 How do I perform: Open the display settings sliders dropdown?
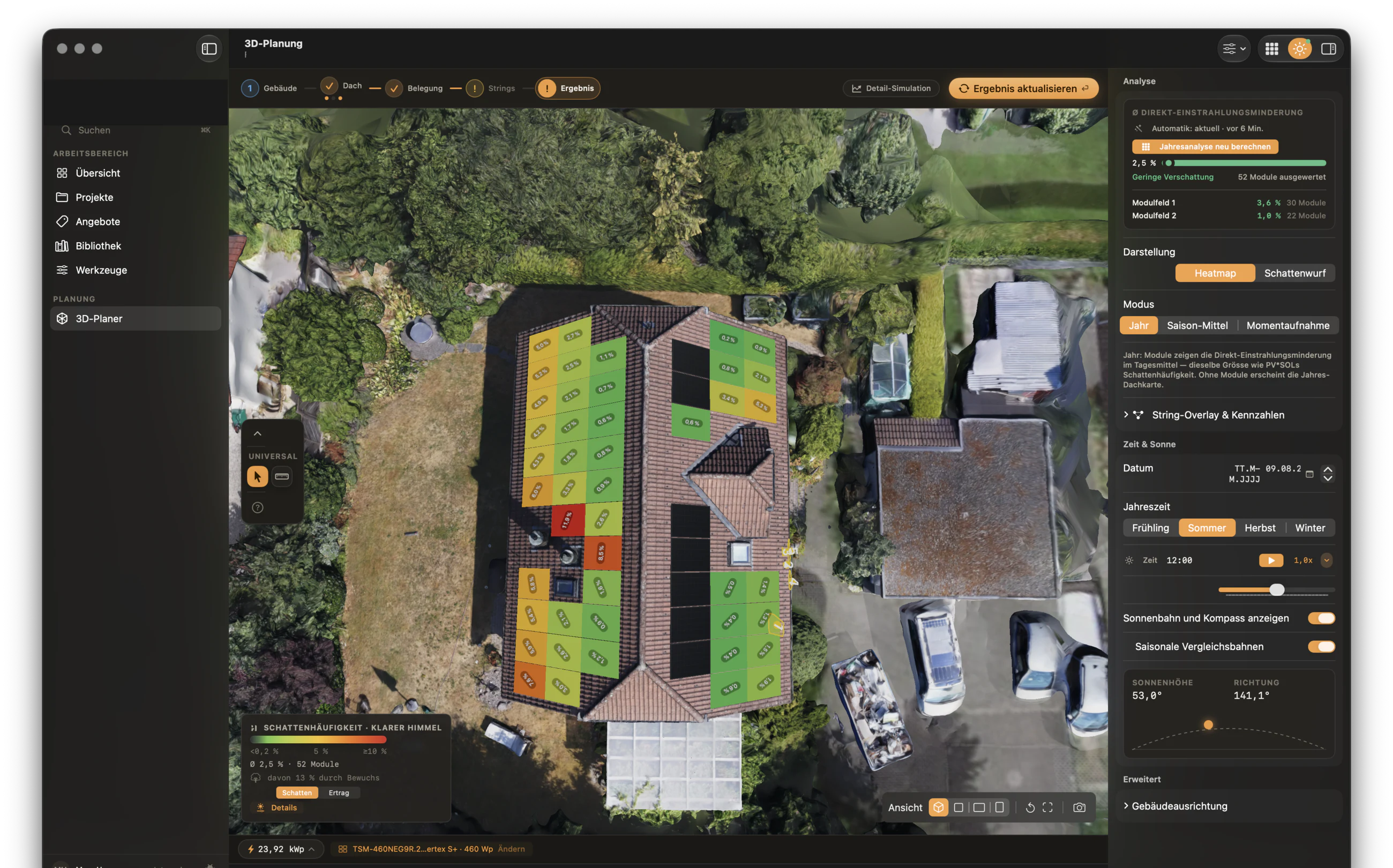pos(1233,49)
